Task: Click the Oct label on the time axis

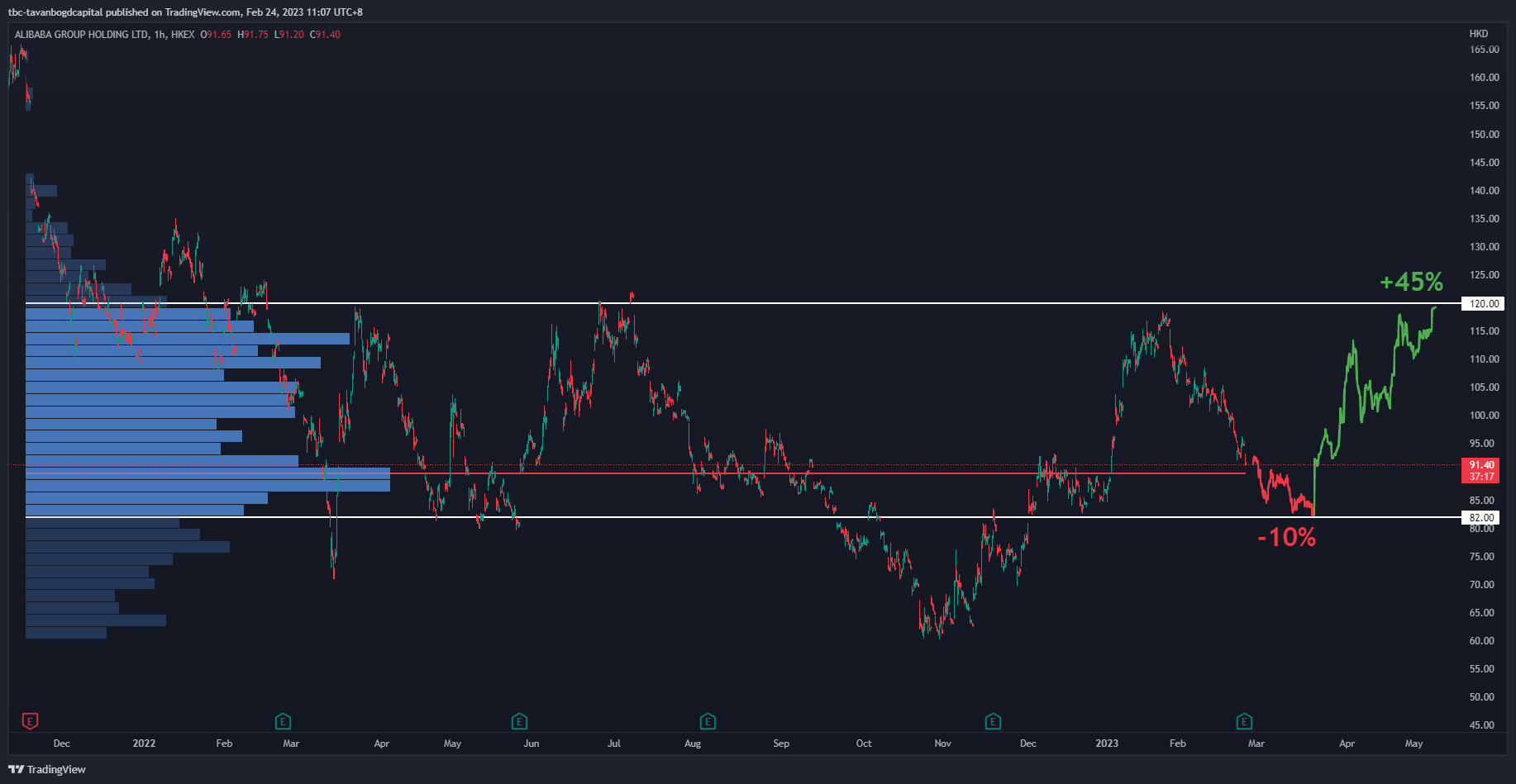Action: [864, 744]
